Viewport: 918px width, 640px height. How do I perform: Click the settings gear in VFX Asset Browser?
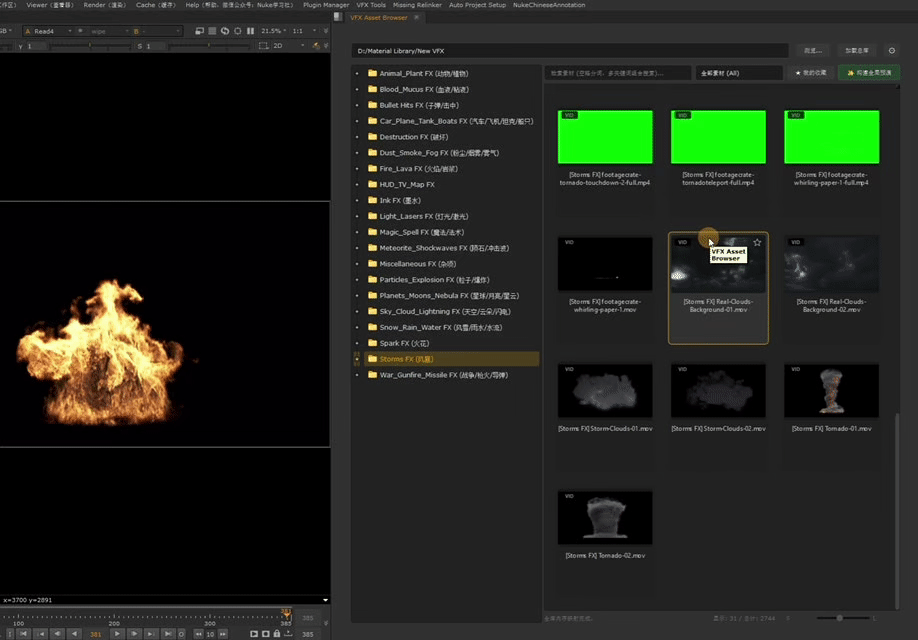tap(891, 49)
